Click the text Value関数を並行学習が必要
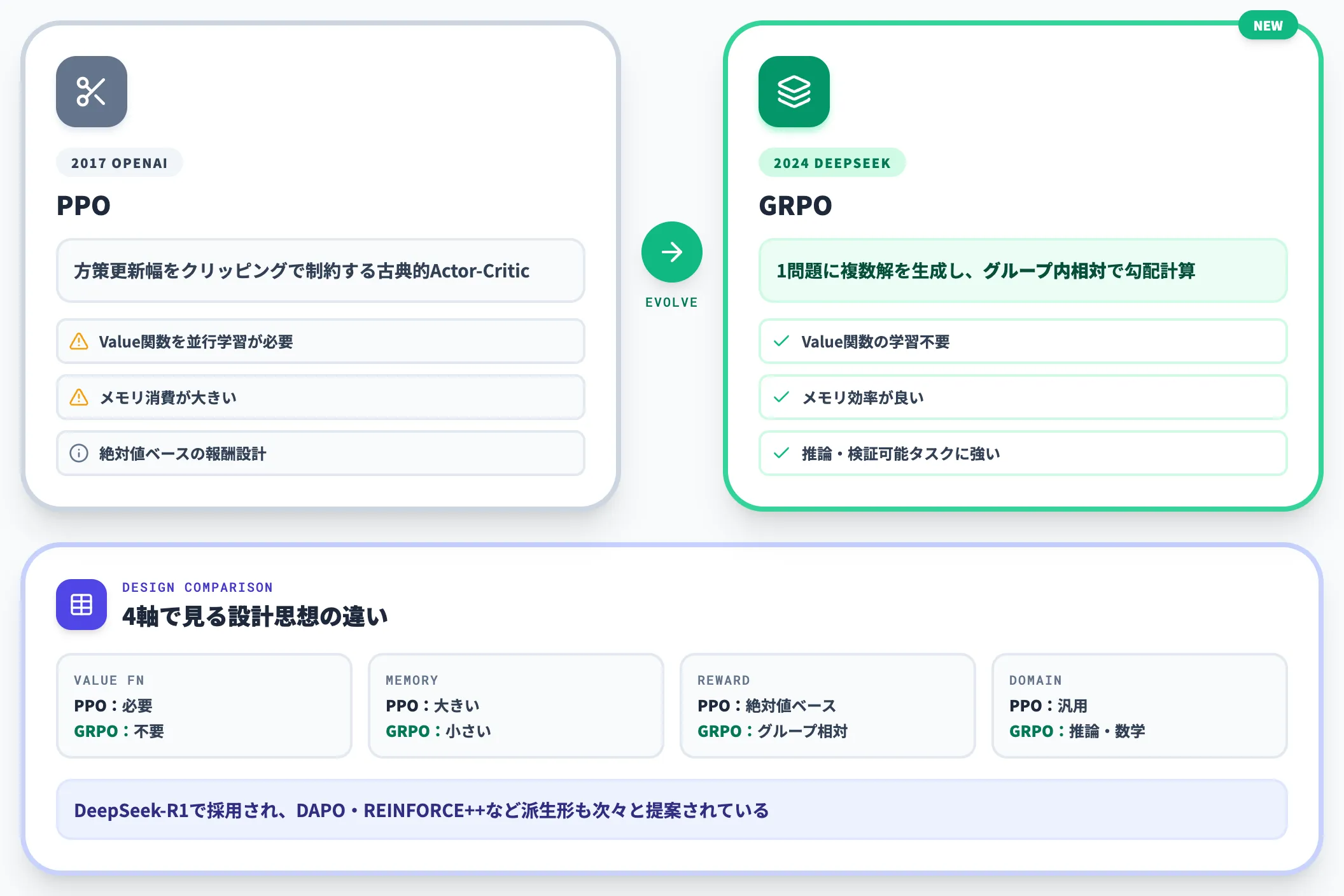Viewport: 1344px width, 896px height. pos(196,342)
